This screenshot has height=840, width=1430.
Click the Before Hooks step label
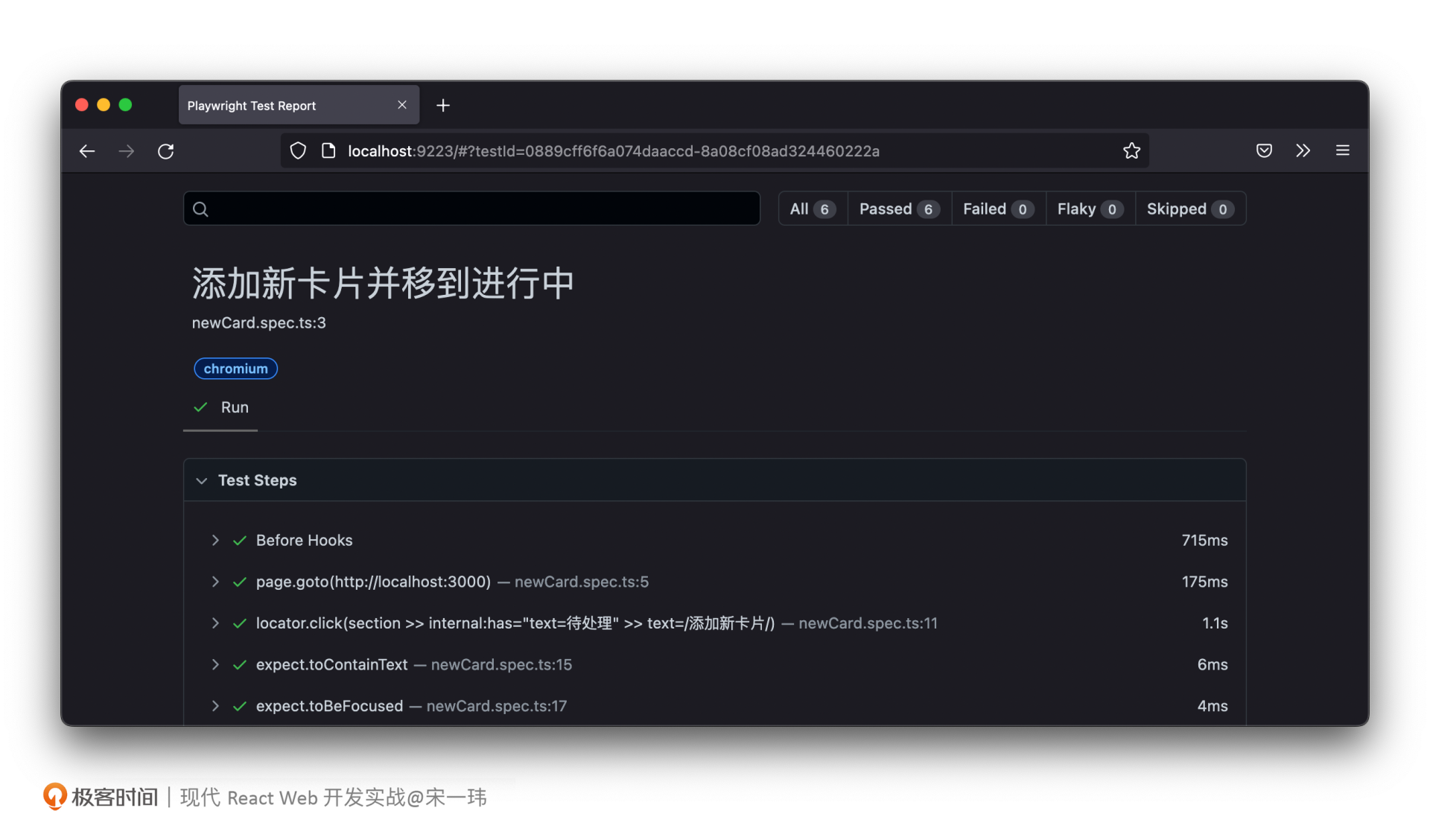[304, 541]
